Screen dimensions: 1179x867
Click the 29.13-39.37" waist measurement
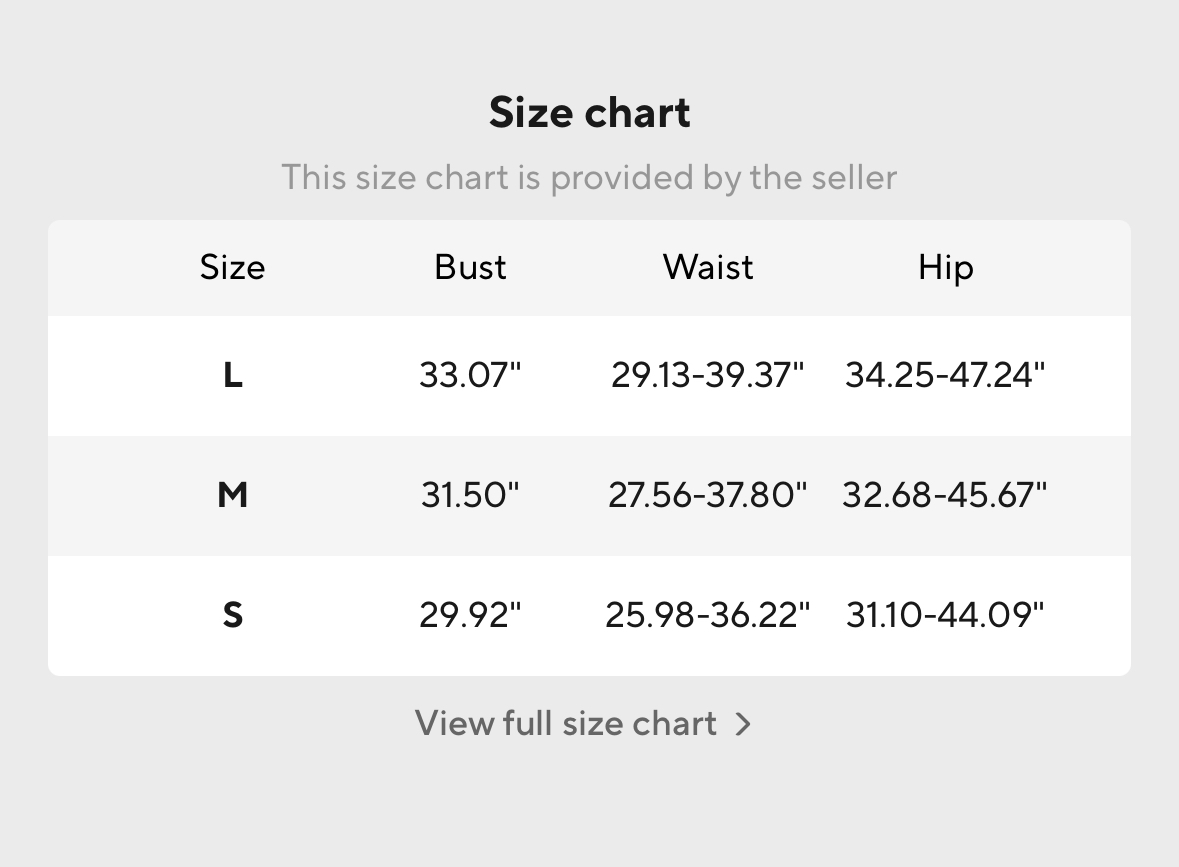pyautogui.click(x=708, y=374)
